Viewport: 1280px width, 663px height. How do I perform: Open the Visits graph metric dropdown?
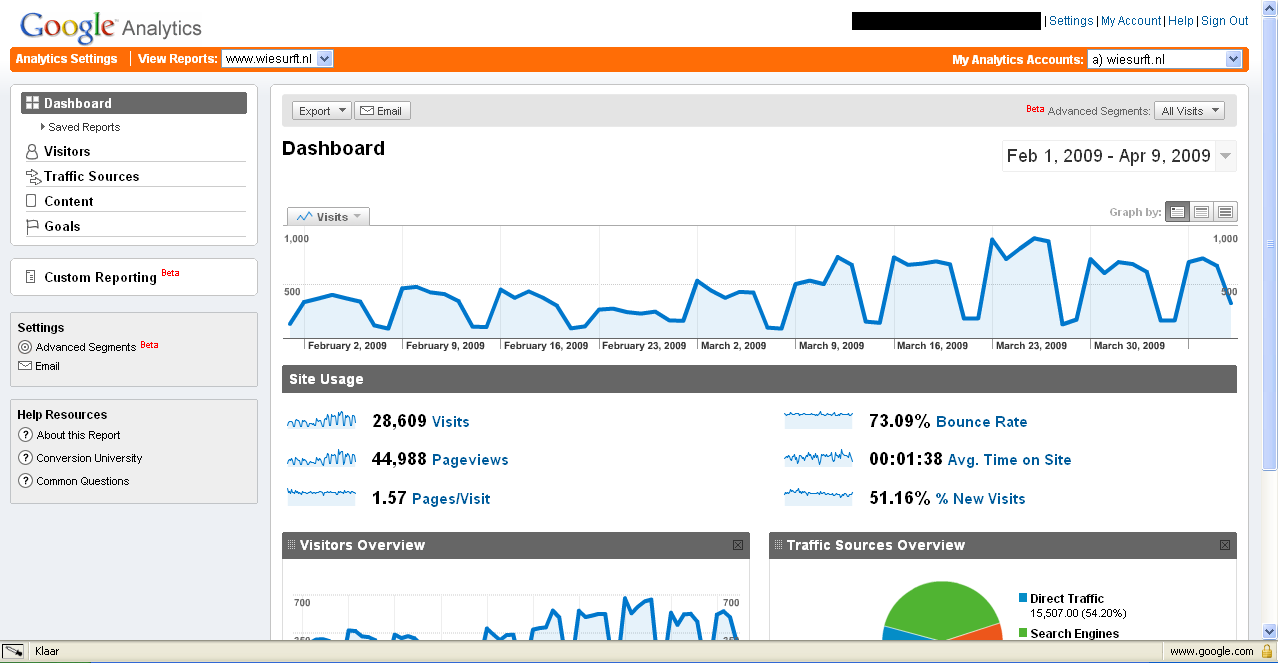tap(328, 216)
